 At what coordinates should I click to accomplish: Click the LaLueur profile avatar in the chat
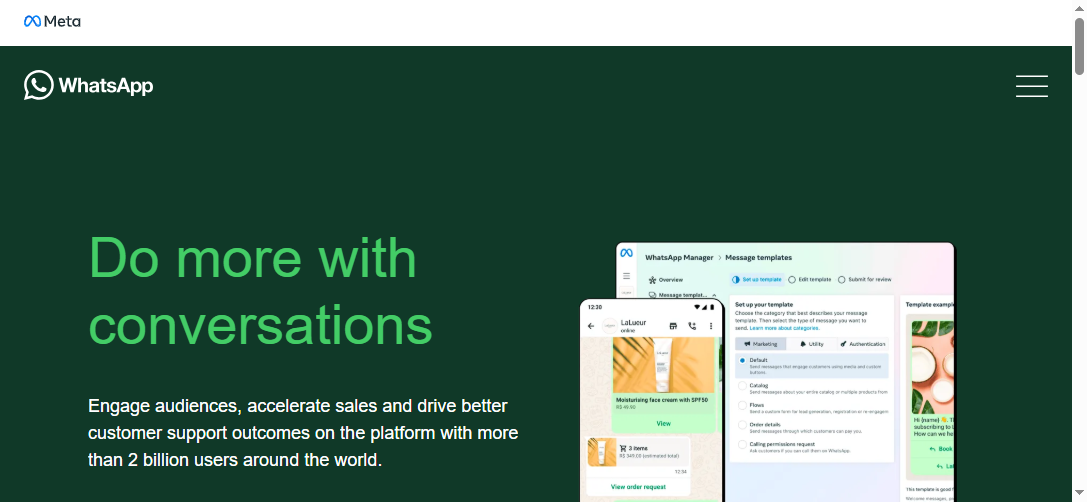(x=609, y=326)
